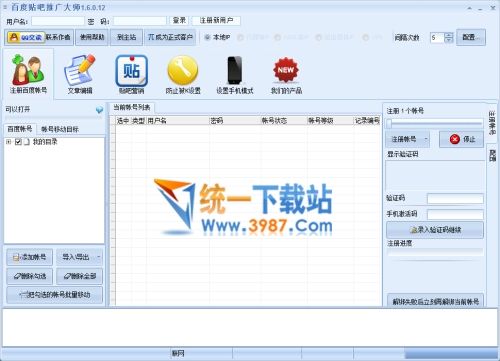Adjust the account count slider under 注册
Screen dimensions: 500x361
coord(389,124)
